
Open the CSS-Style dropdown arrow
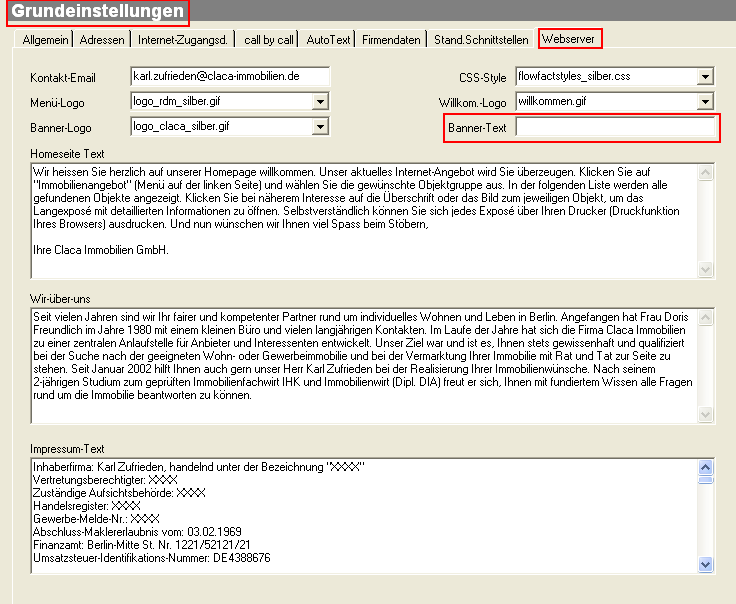pyautogui.click(x=705, y=76)
